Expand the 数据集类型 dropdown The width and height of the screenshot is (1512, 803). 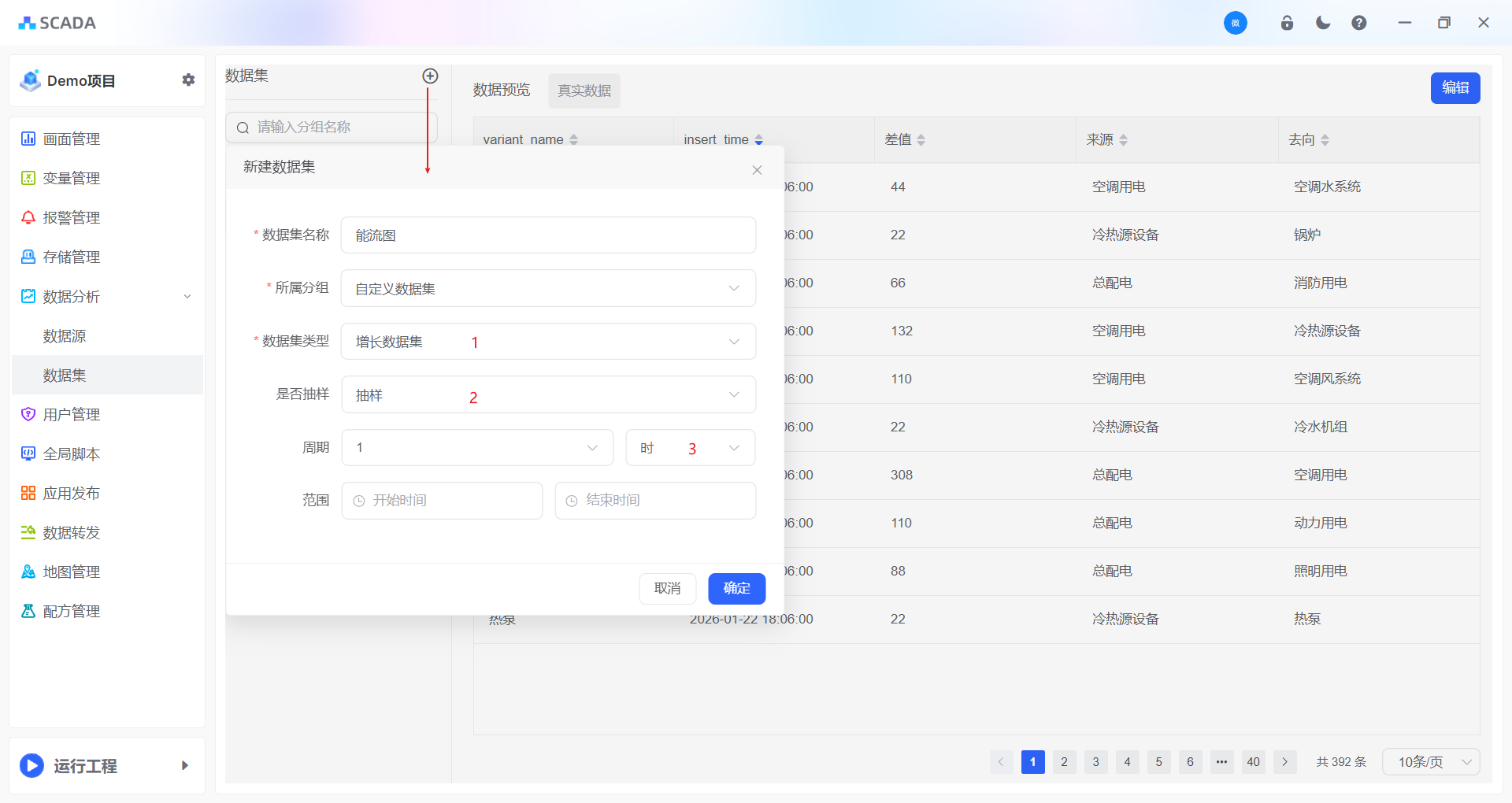548,342
